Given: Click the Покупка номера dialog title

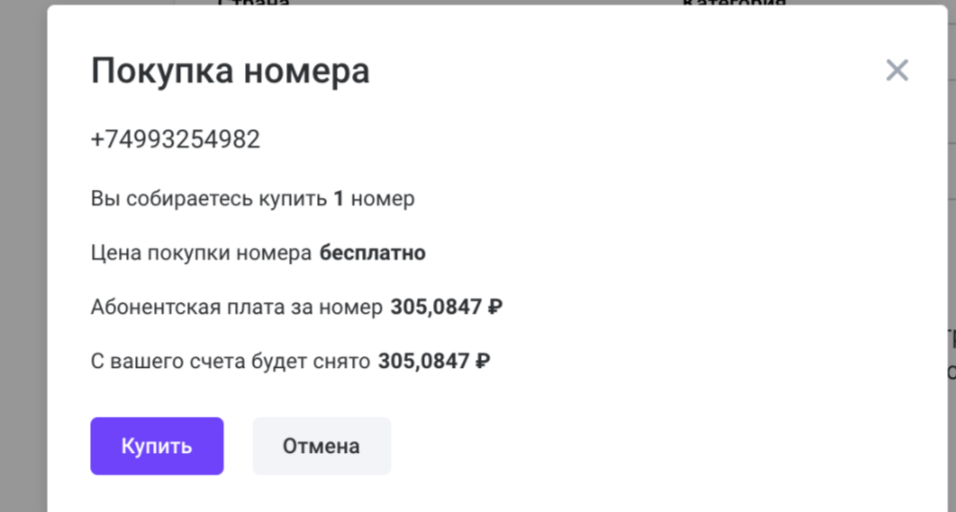Looking at the screenshot, I should click(230, 71).
